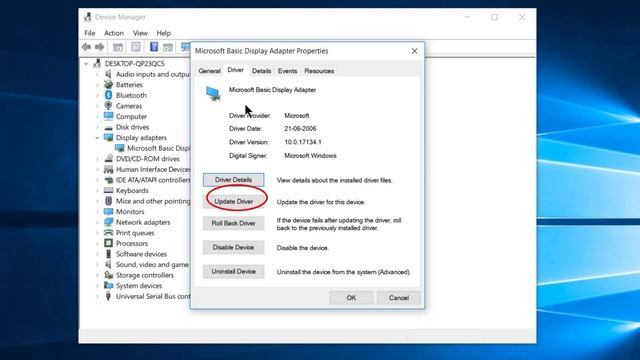
Task: Select Software devices in the tree
Action: [x=141, y=254]
